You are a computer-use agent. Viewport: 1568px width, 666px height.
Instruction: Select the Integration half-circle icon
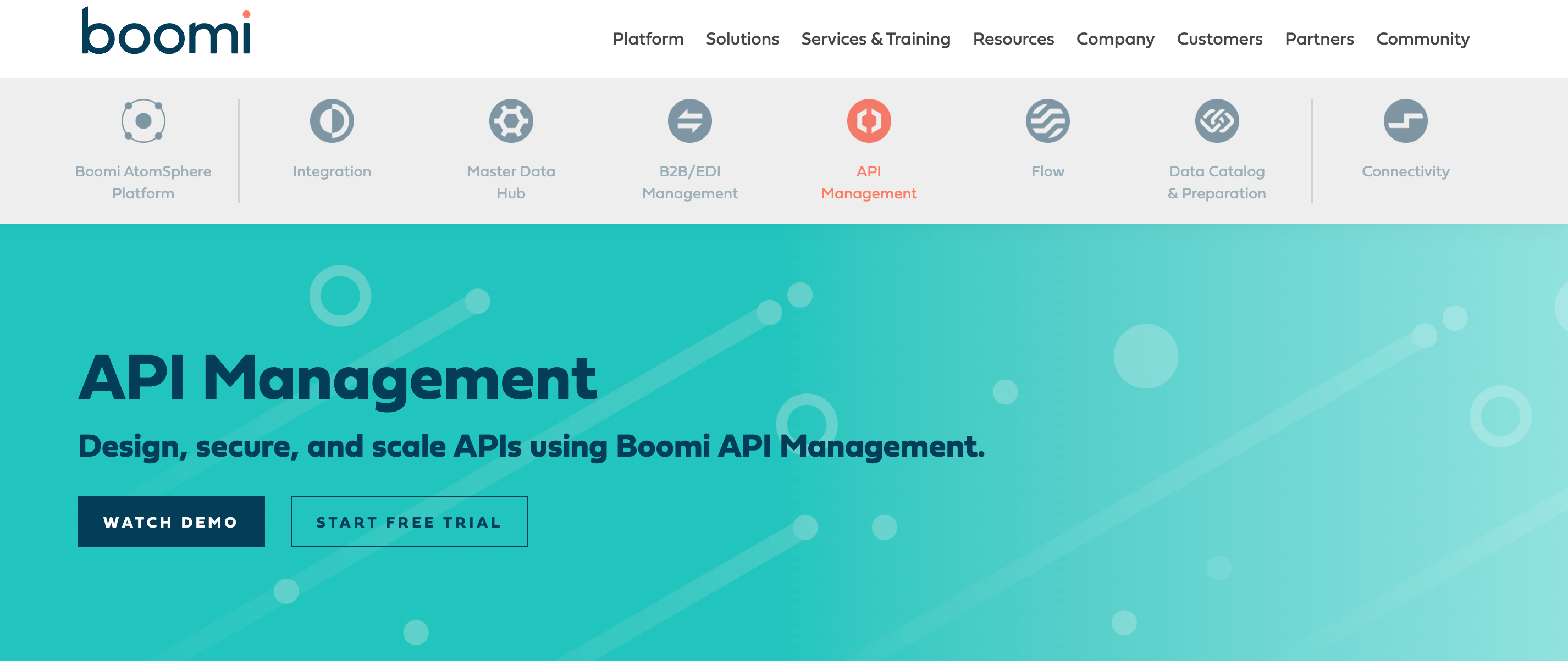[x=332, y=120]
